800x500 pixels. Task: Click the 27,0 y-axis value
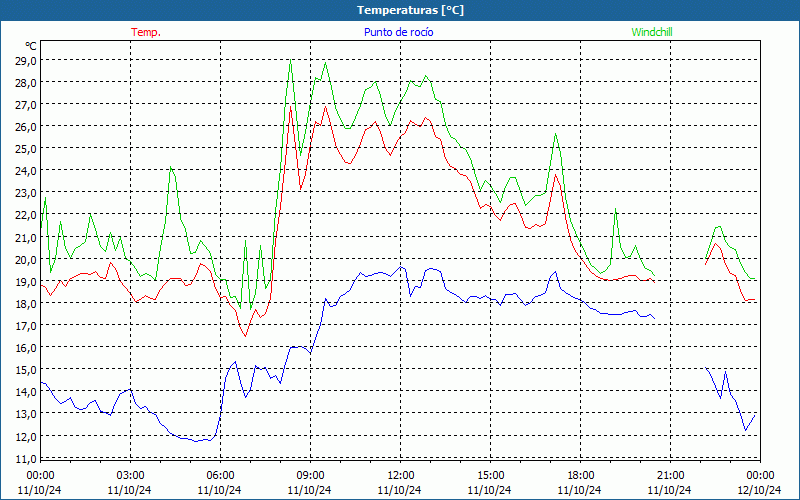[26, 105]
